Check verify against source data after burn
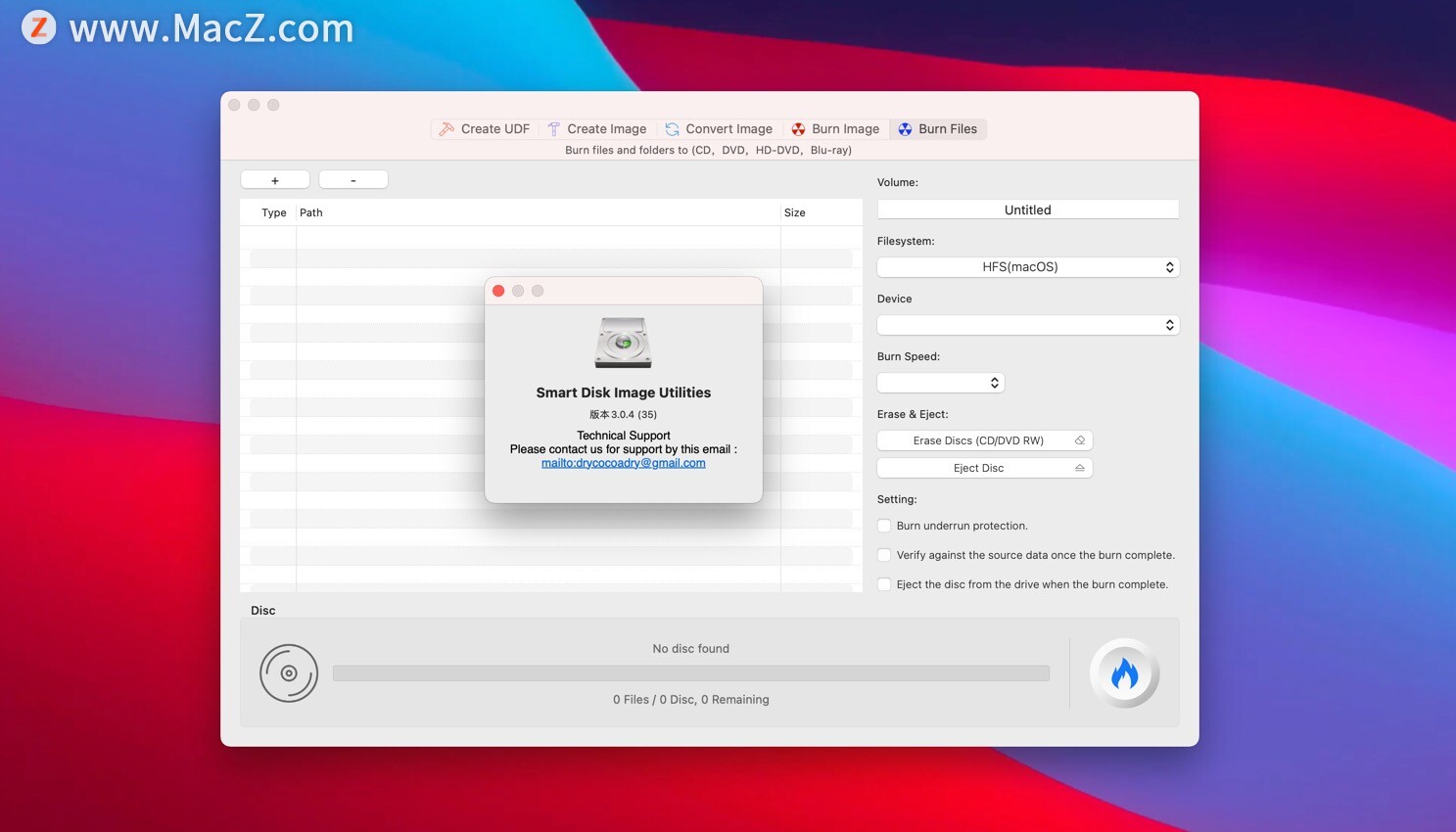The image size is (1456, 832). (x=884, y=555)
